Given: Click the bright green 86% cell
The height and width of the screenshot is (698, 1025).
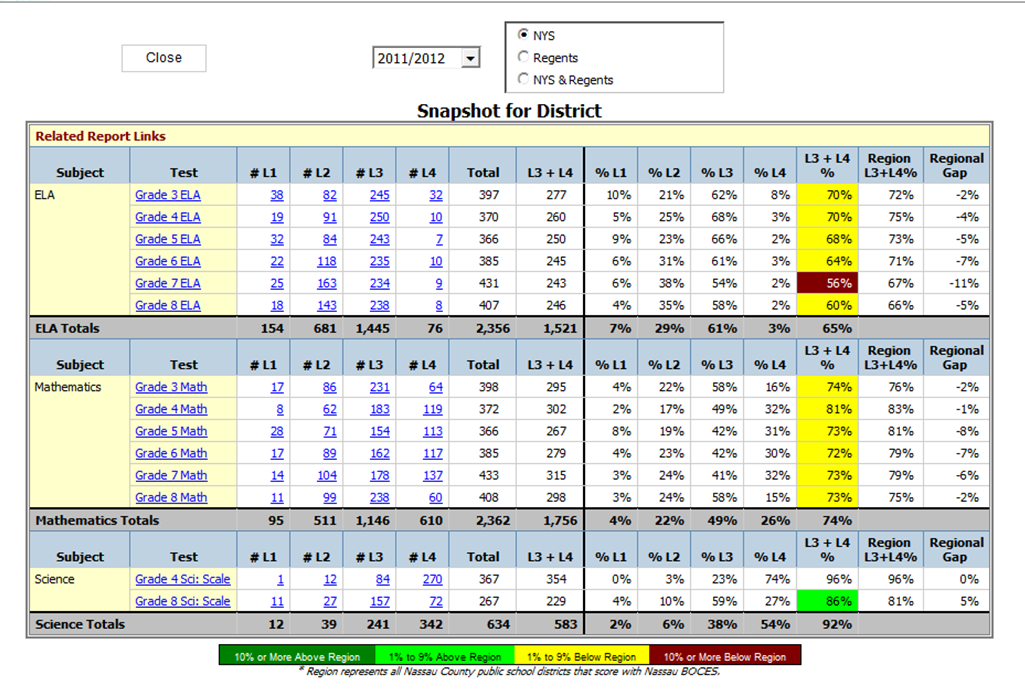Looking at the screenshot, I should coord(828,601).
